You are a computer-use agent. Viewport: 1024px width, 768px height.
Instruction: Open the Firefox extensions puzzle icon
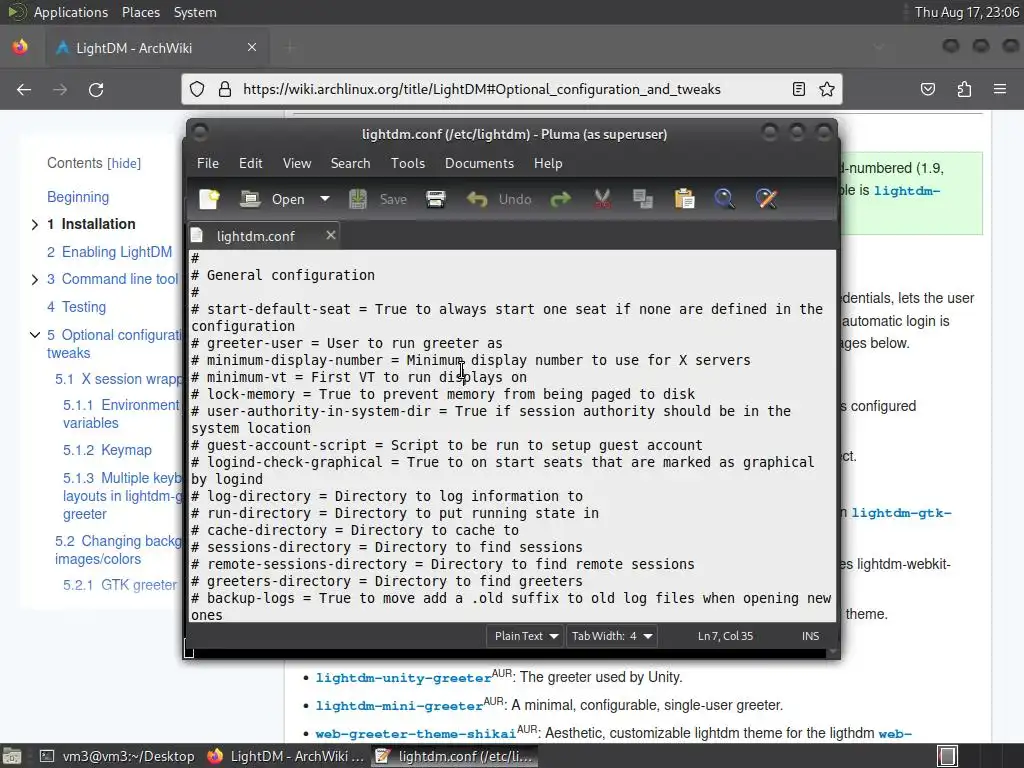[x=964, y=89]
